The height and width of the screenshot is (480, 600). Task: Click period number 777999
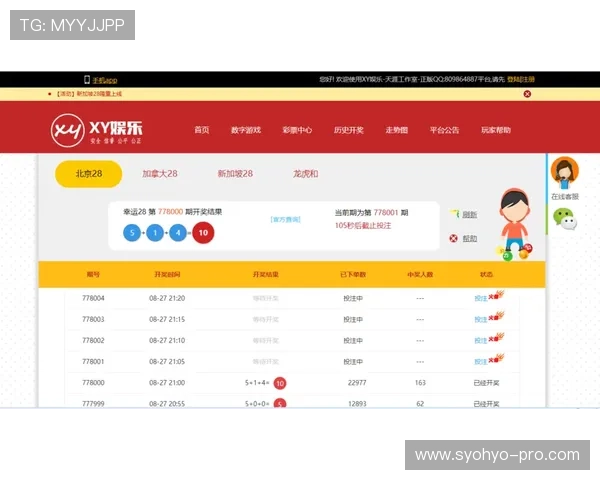pyautogui.click(x=93, y=403)
